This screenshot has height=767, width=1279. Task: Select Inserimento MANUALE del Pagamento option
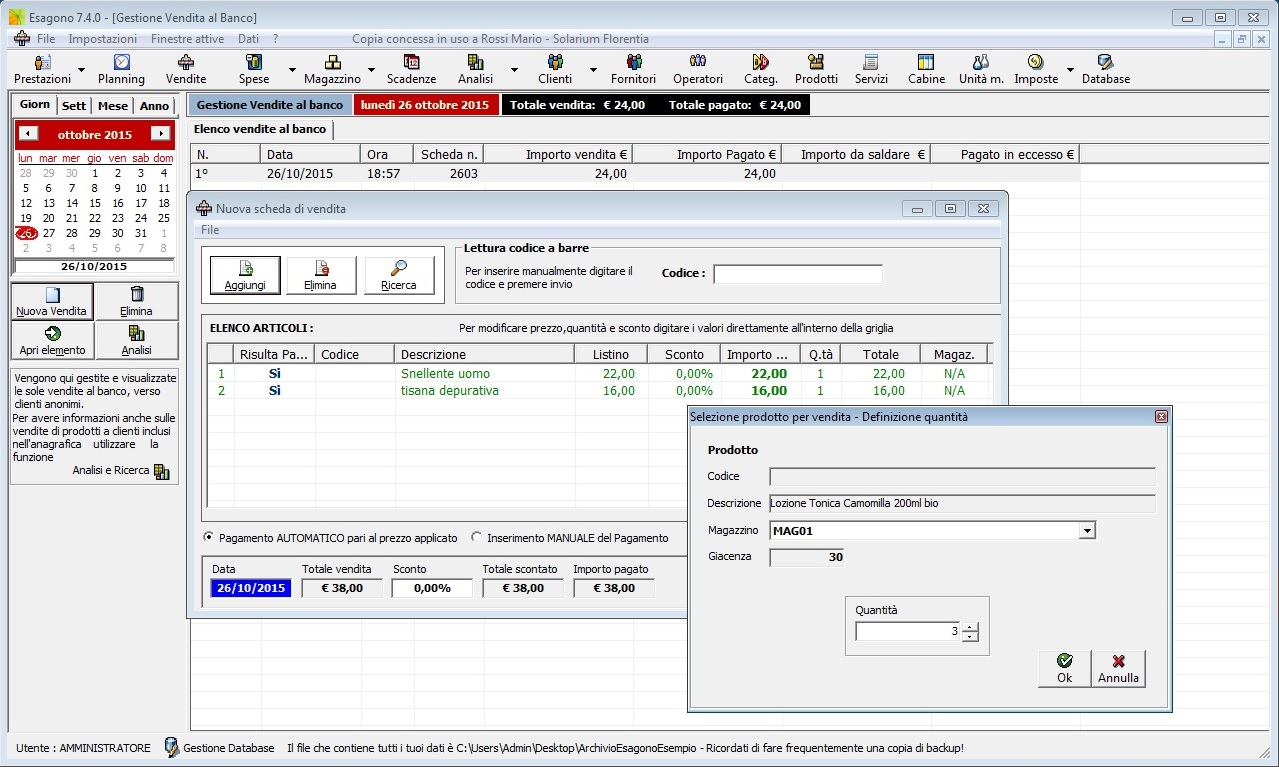(x=477, y=537)
